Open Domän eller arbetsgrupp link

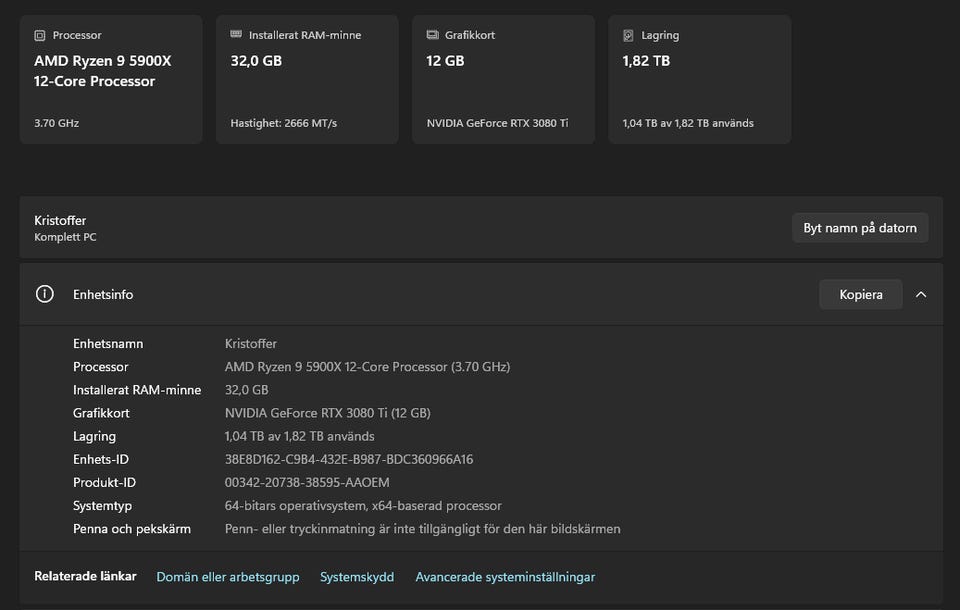[228, 577]
